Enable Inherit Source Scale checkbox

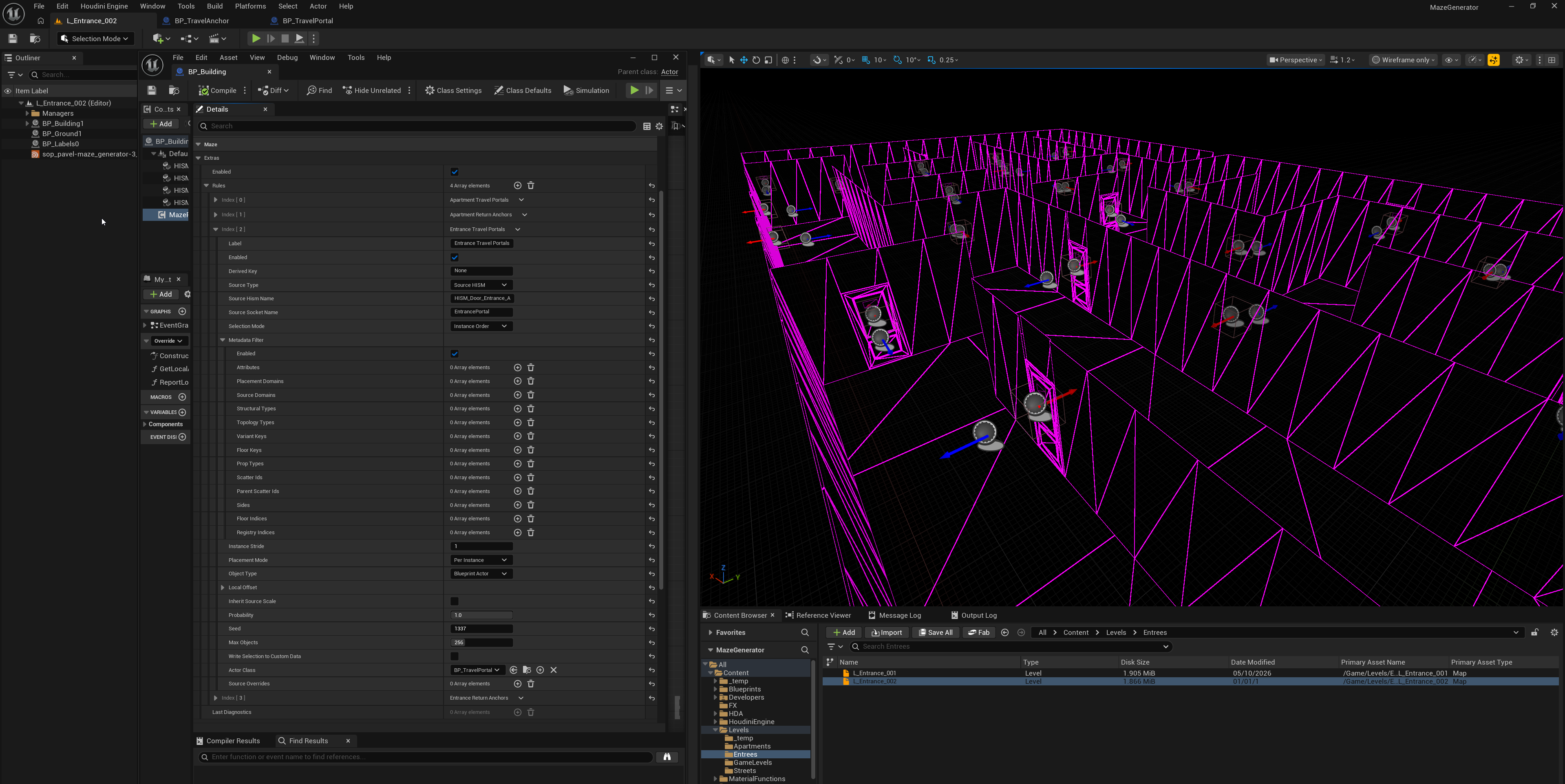pyautogui.click(x=455, y=601)
